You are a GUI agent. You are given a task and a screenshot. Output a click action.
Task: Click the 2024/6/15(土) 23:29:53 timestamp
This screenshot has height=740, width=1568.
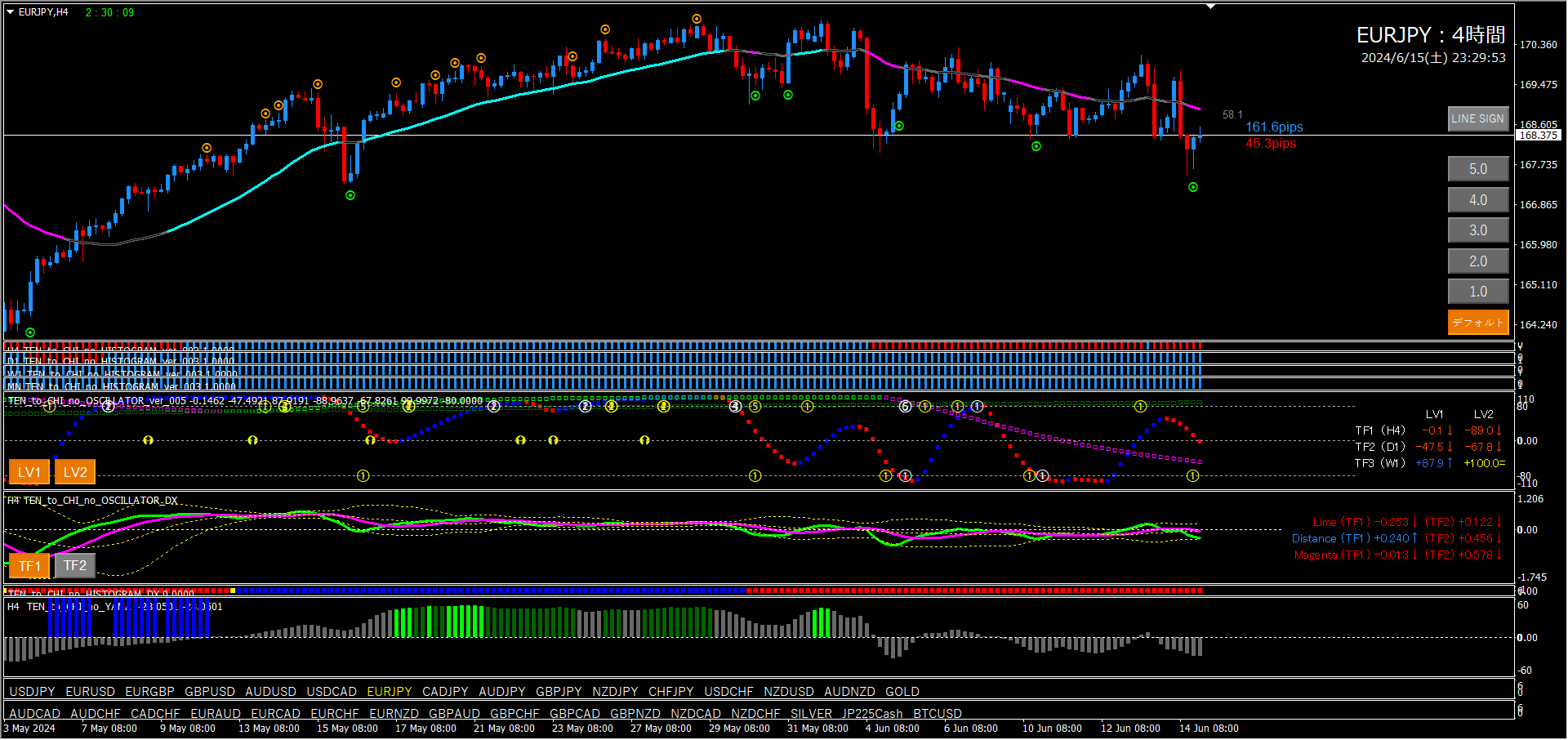(1433, 58)
